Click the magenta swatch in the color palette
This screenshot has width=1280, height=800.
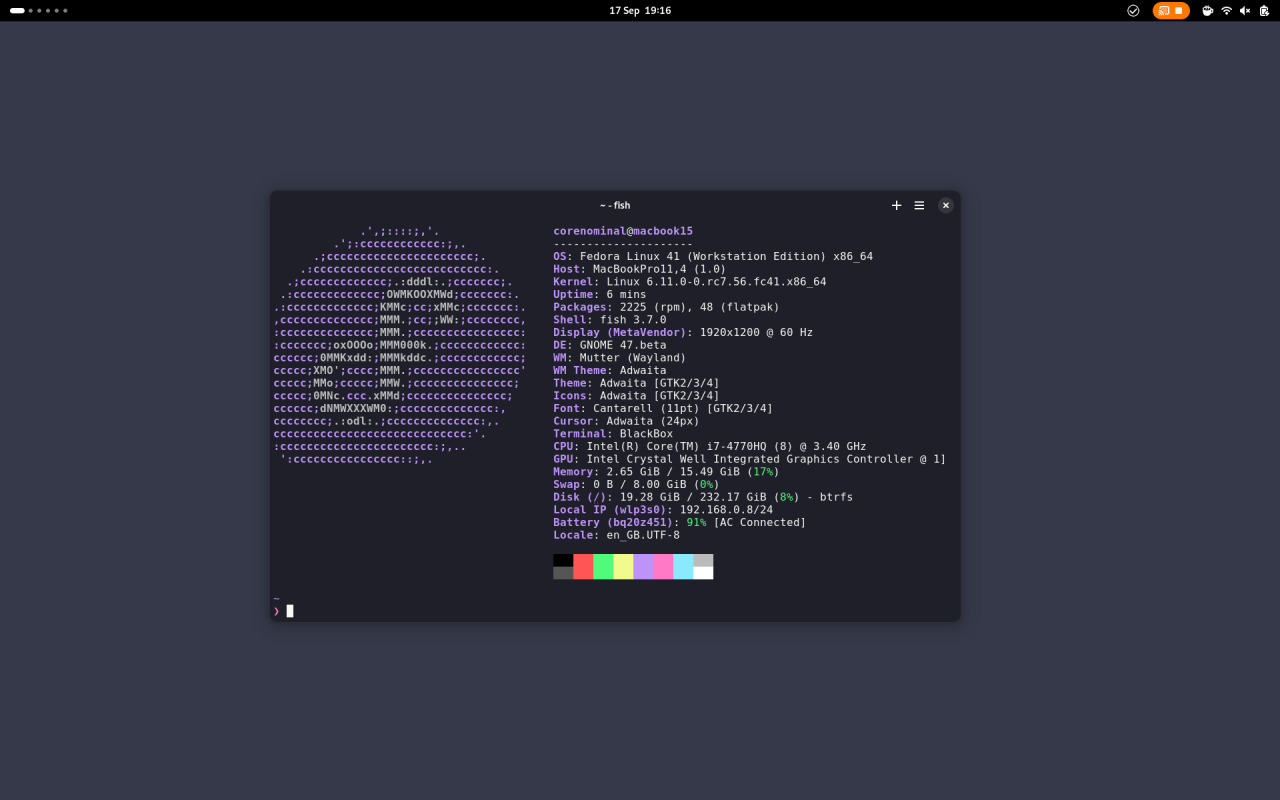click(x=665, y=566)
